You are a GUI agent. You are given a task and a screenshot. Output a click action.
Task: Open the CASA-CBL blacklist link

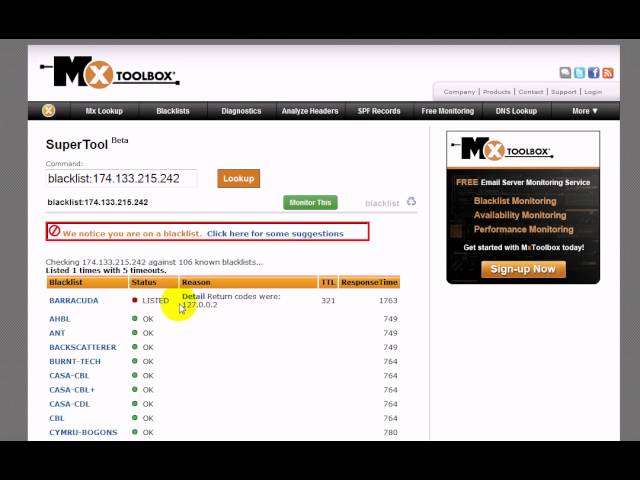pyautogui.click(x=69, y=376)
